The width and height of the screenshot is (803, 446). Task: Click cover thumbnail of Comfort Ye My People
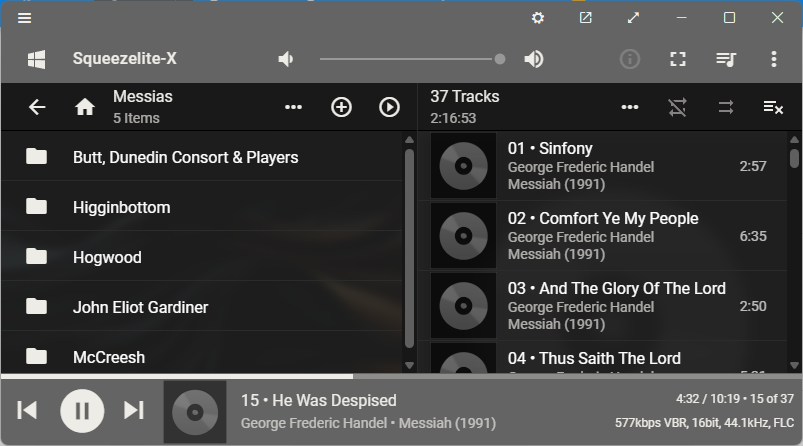[463, 236]
